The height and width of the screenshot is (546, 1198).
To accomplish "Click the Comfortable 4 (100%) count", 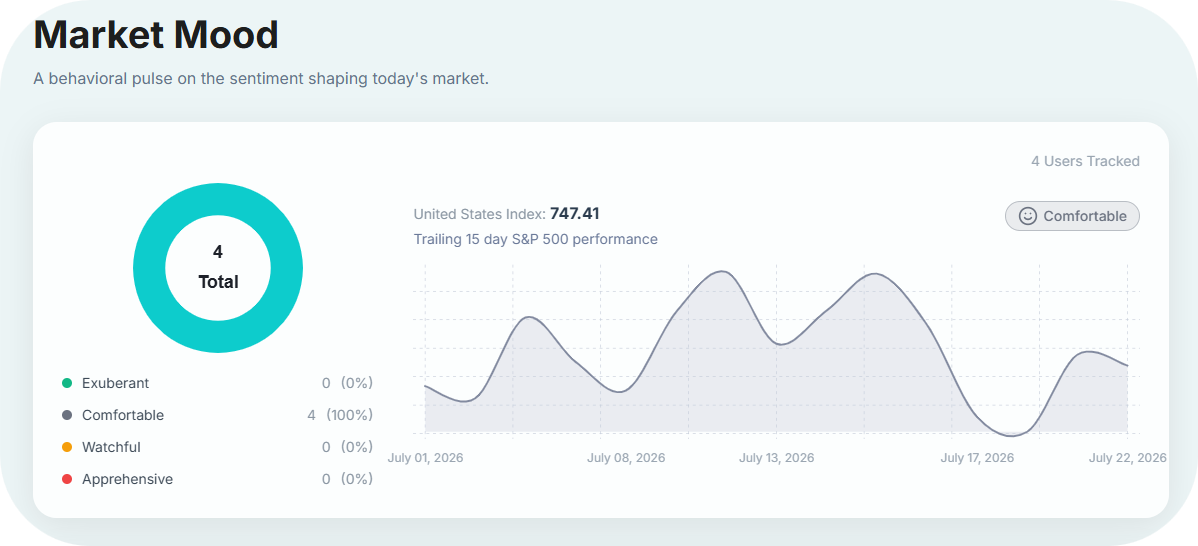I will pos(339,415).
